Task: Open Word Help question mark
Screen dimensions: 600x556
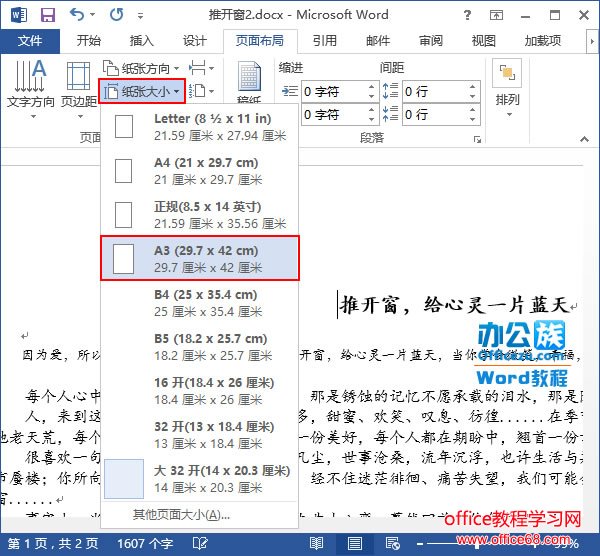Action: click(x=467, y=15)
